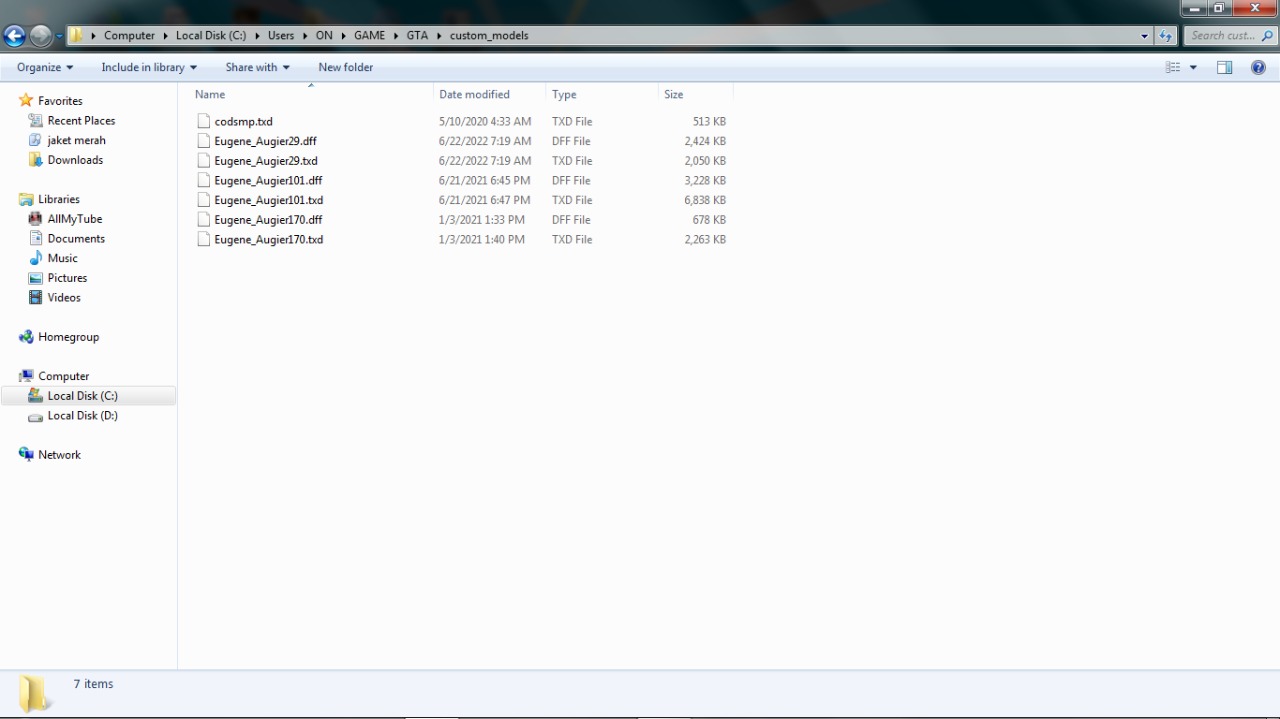Click the 5/10/2020 4:33 AM date
The width and height of the screenshot is (1280, 719).
485,121
